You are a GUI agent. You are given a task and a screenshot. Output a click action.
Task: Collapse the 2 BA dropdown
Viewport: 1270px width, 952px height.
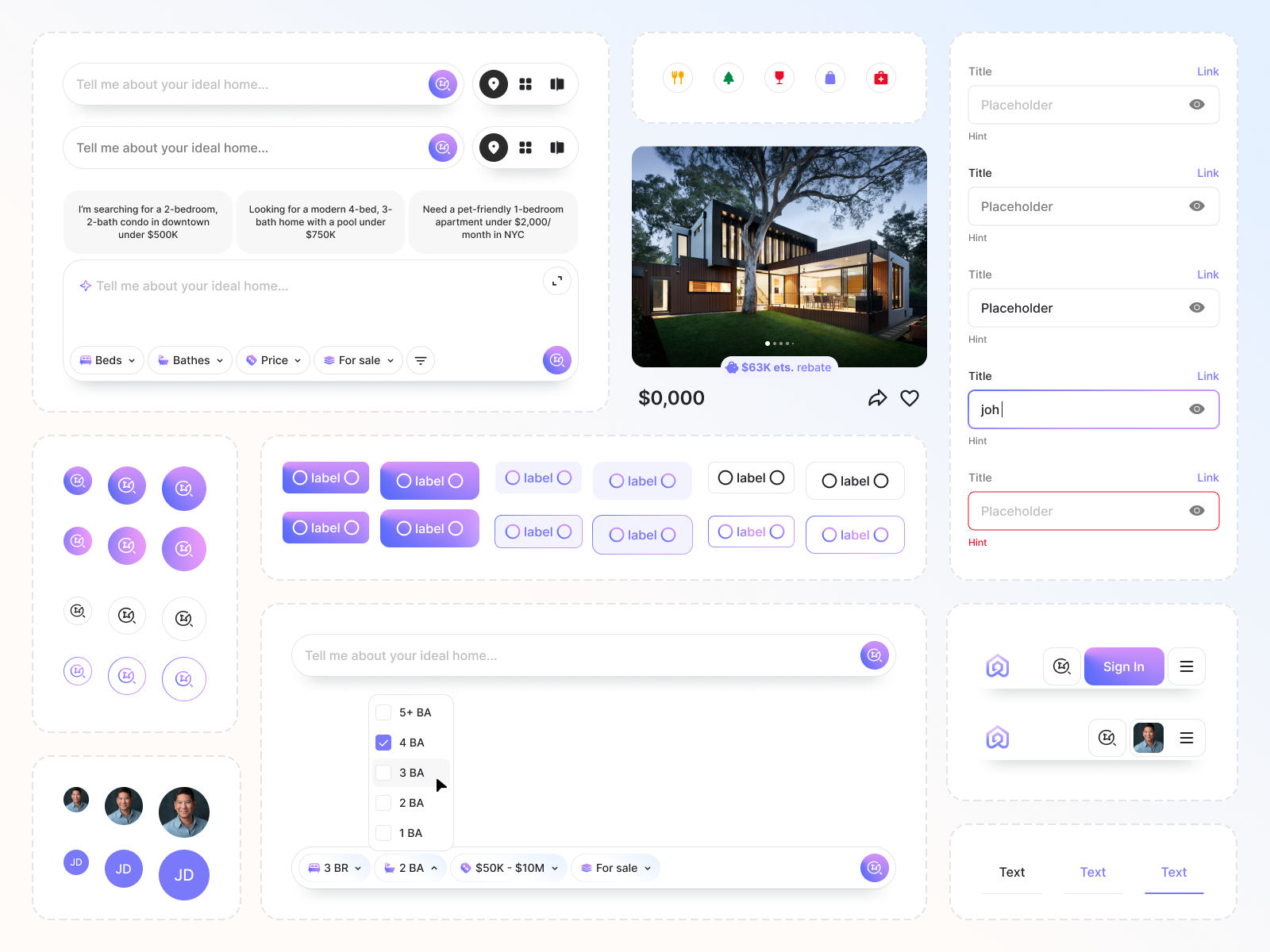410,868
